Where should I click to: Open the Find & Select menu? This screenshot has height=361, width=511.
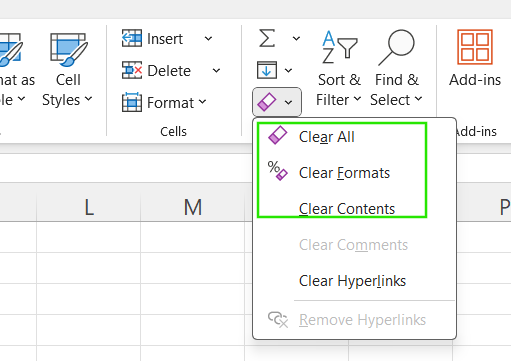pos(396,69)
